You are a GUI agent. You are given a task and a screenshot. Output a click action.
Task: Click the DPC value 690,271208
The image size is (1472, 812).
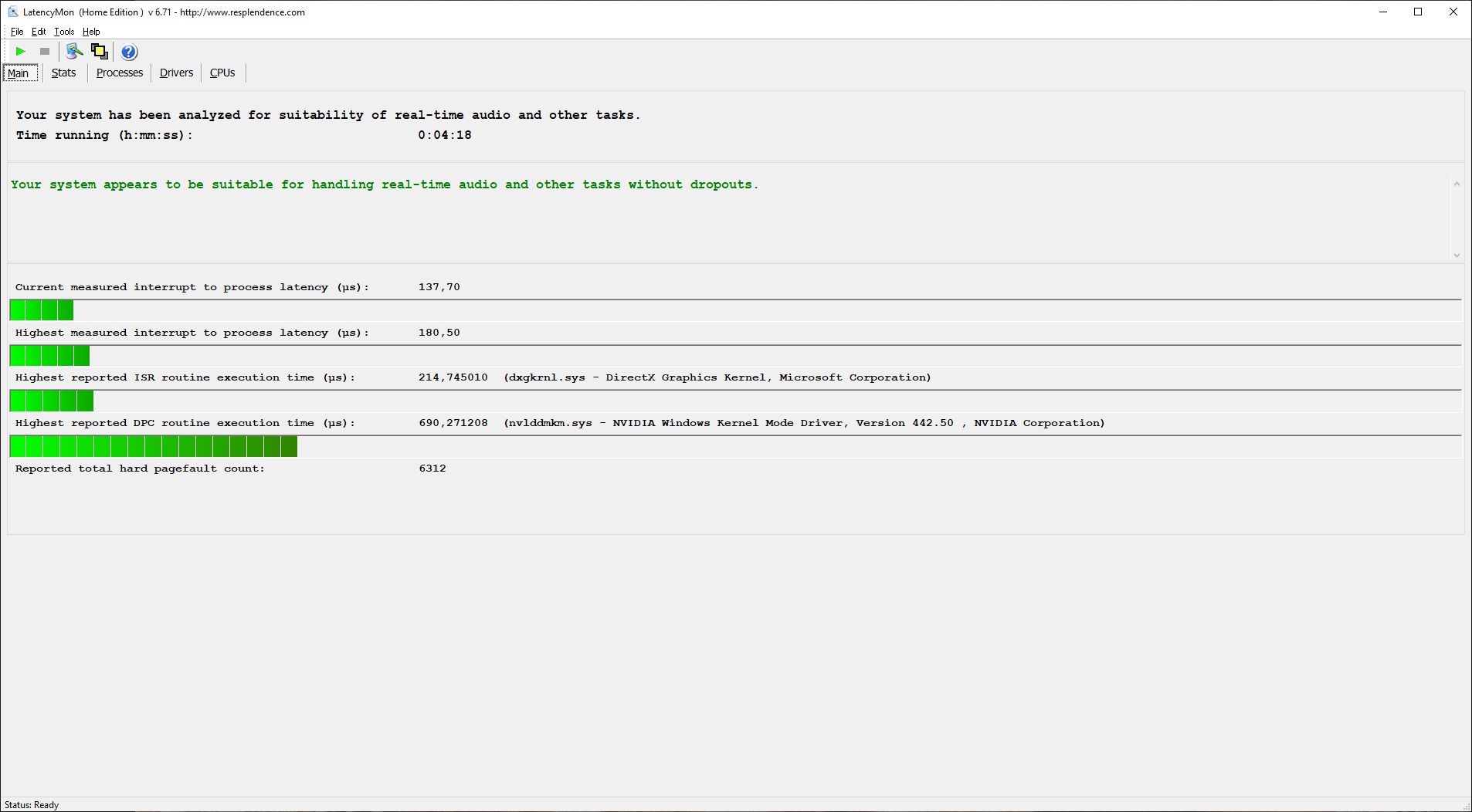coord(453,423)
